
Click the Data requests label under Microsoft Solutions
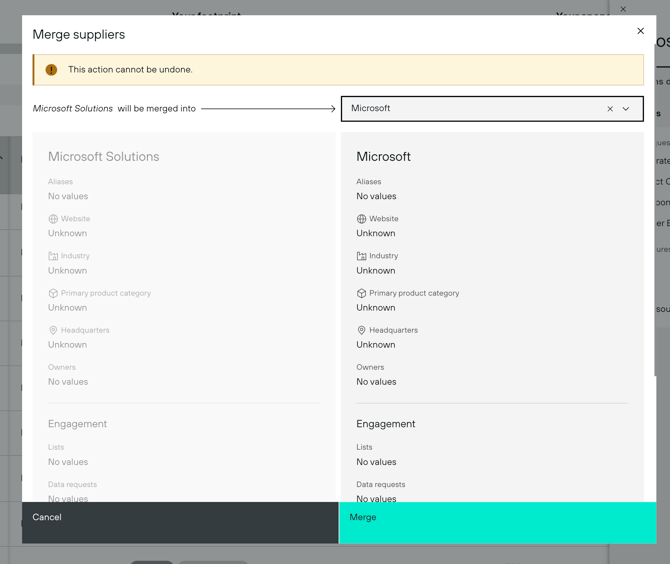72,484
